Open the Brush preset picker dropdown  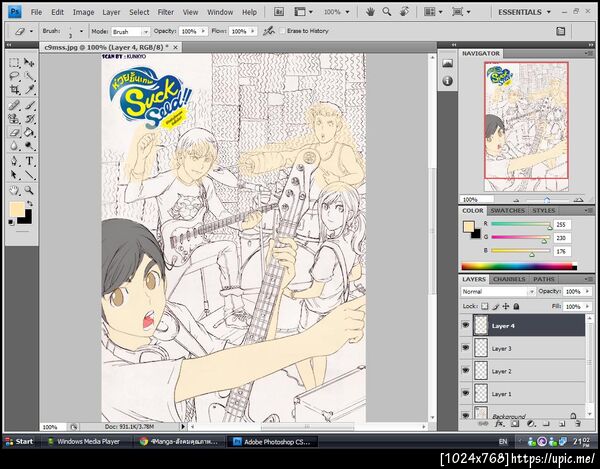click(81, 31)
